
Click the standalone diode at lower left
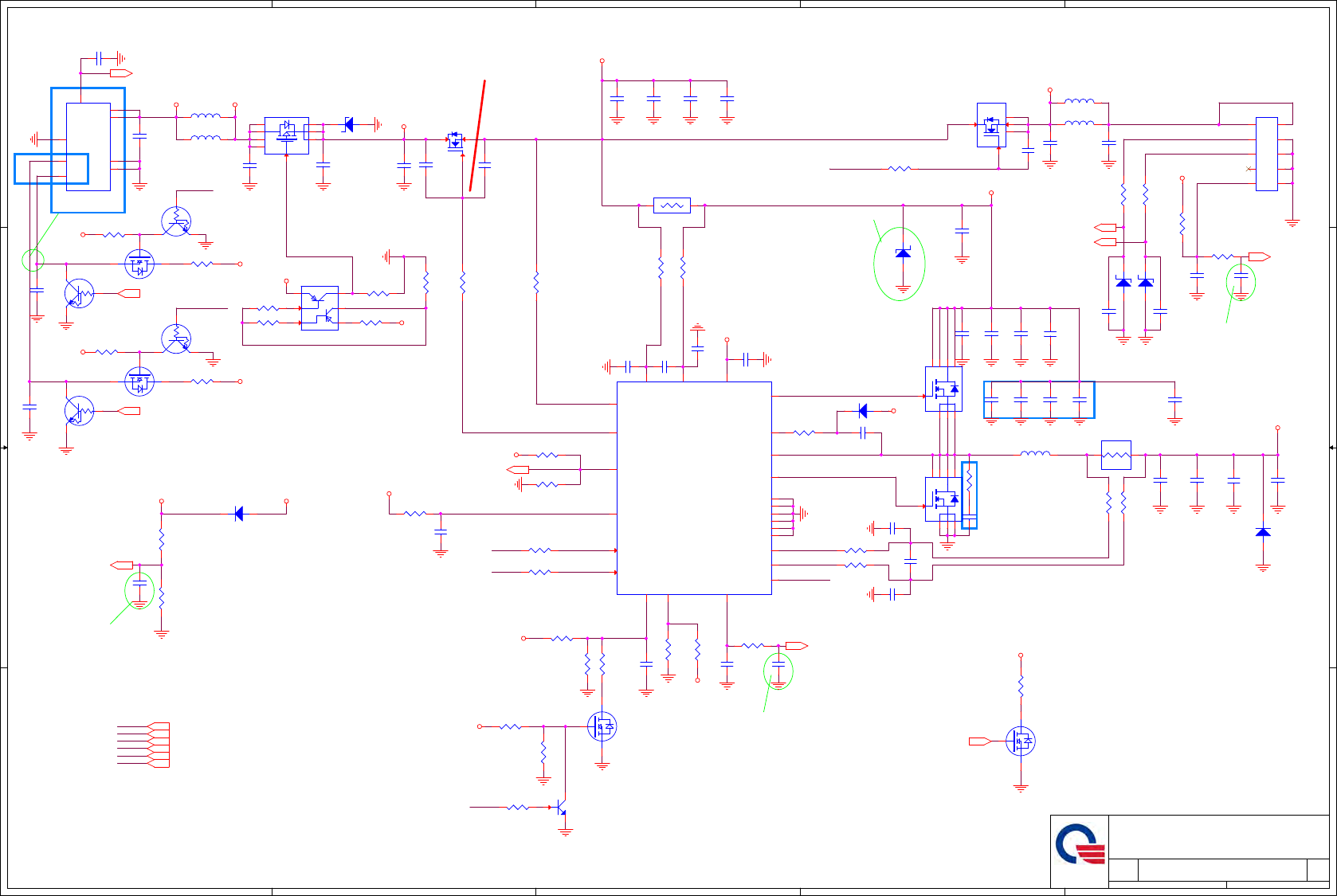[238, 514]
